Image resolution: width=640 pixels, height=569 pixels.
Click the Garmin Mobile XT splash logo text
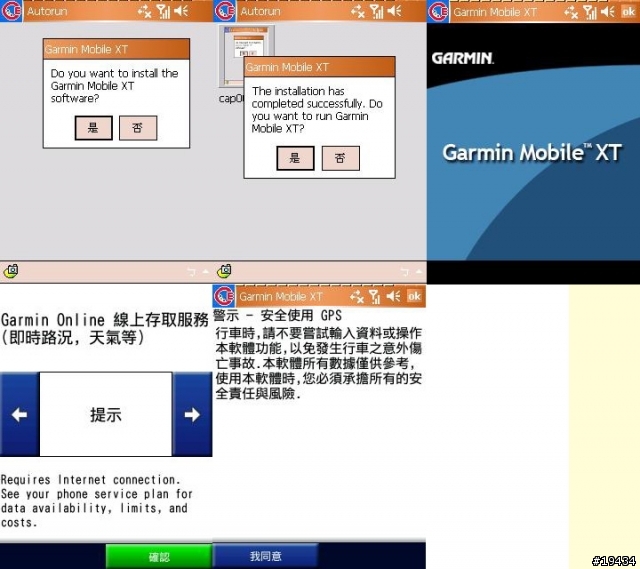[x=532, y=153]
